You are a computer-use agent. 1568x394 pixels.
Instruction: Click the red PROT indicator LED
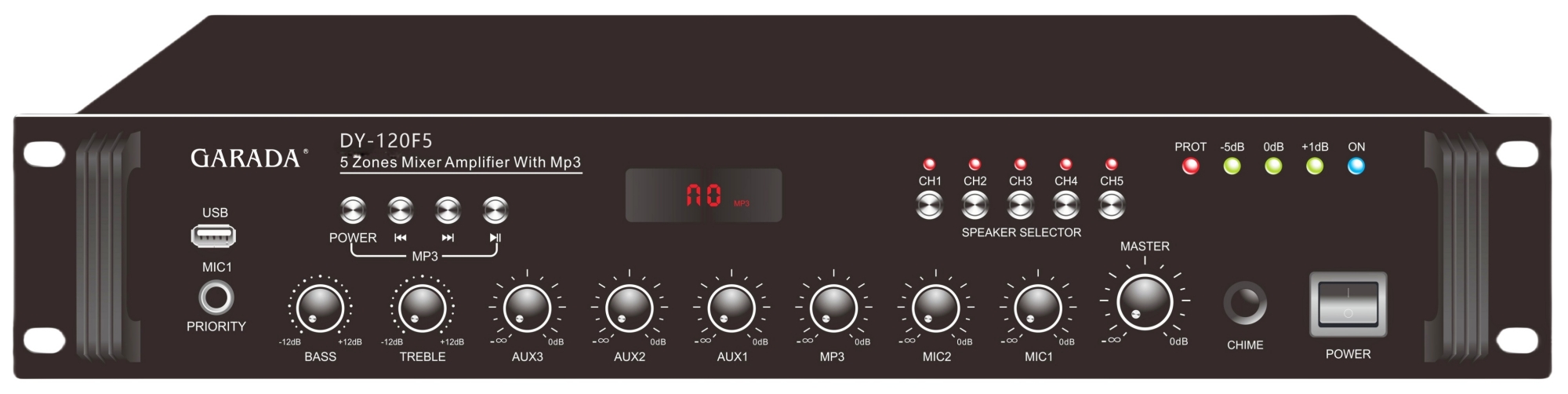[x=1190, y=166]
